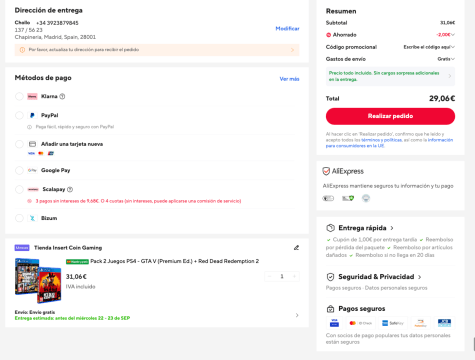This screenshot has height=360, width=475.
Task: Click the Visa payment badge under Pagos seguros
Action: click(x=334, y=323)
